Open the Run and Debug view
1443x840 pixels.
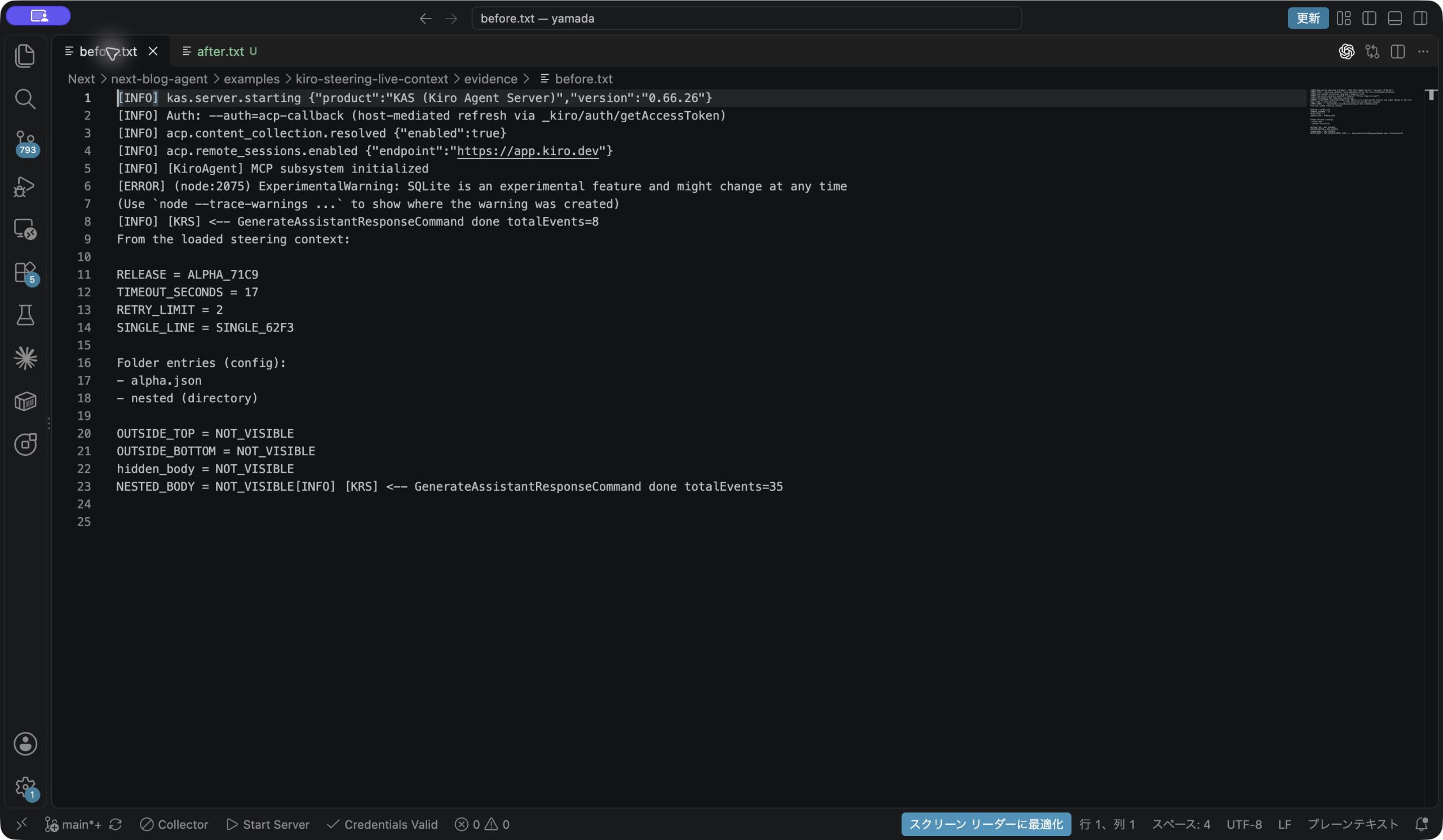point(25,186)
